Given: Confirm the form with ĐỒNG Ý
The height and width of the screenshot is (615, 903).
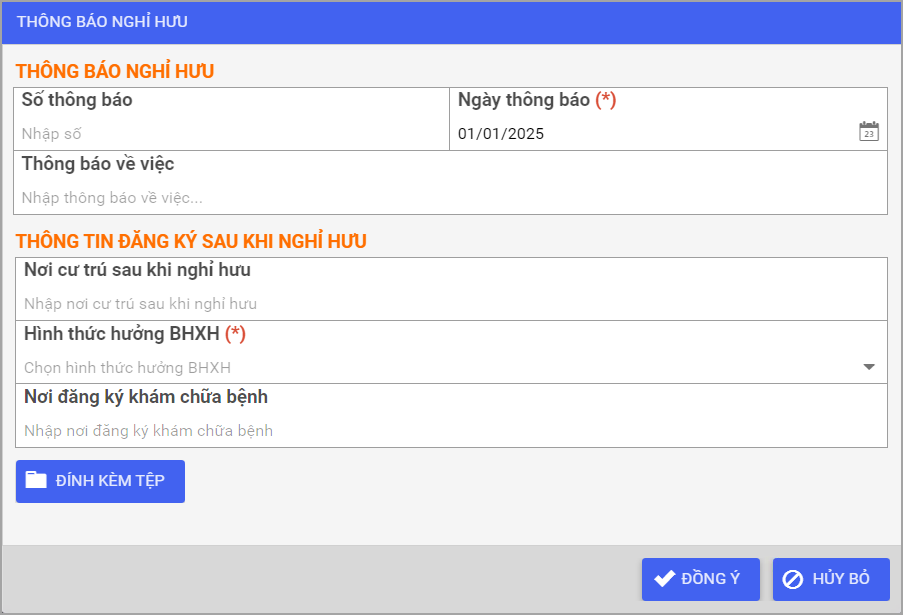Looking at the screenshot, I should 700,579.
